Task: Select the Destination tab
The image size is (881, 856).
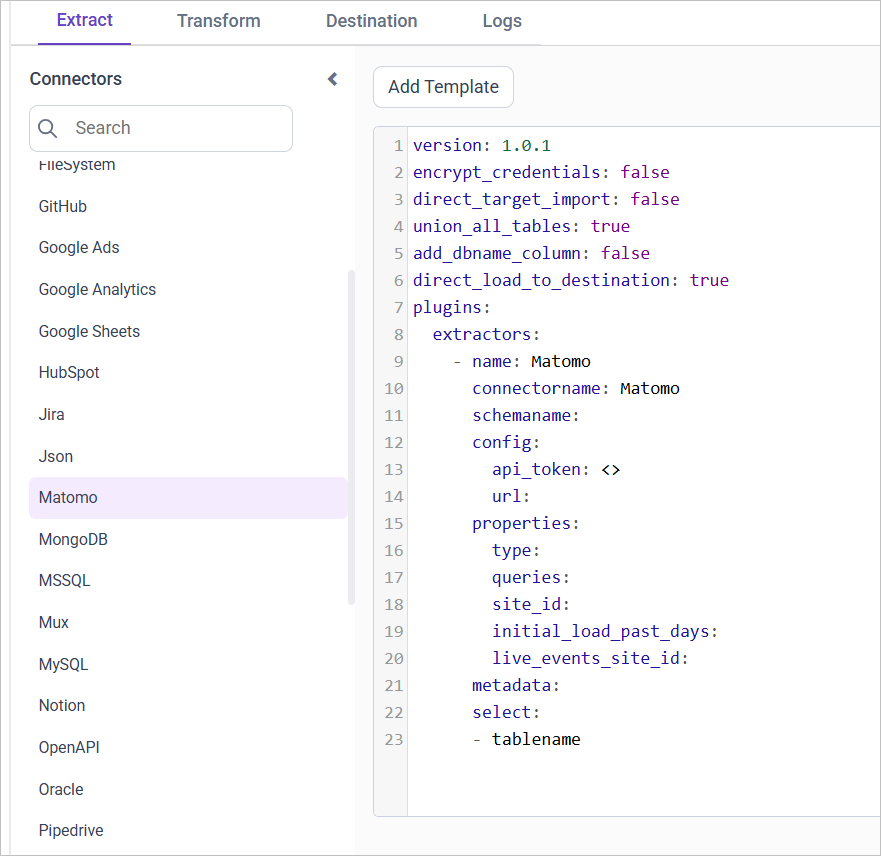Action: pyautogui.click(x=371, y=21)
